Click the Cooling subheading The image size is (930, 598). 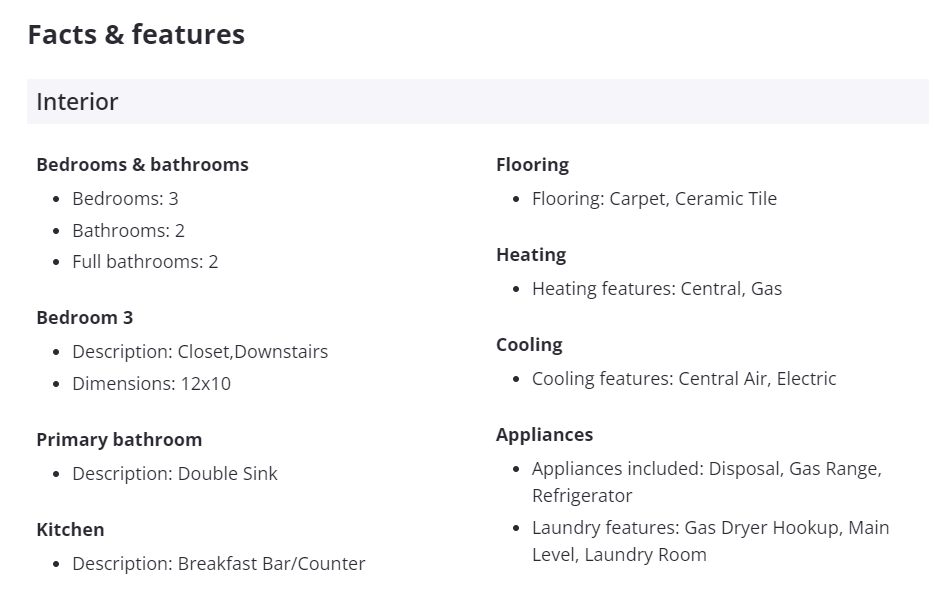click(529, 345)
